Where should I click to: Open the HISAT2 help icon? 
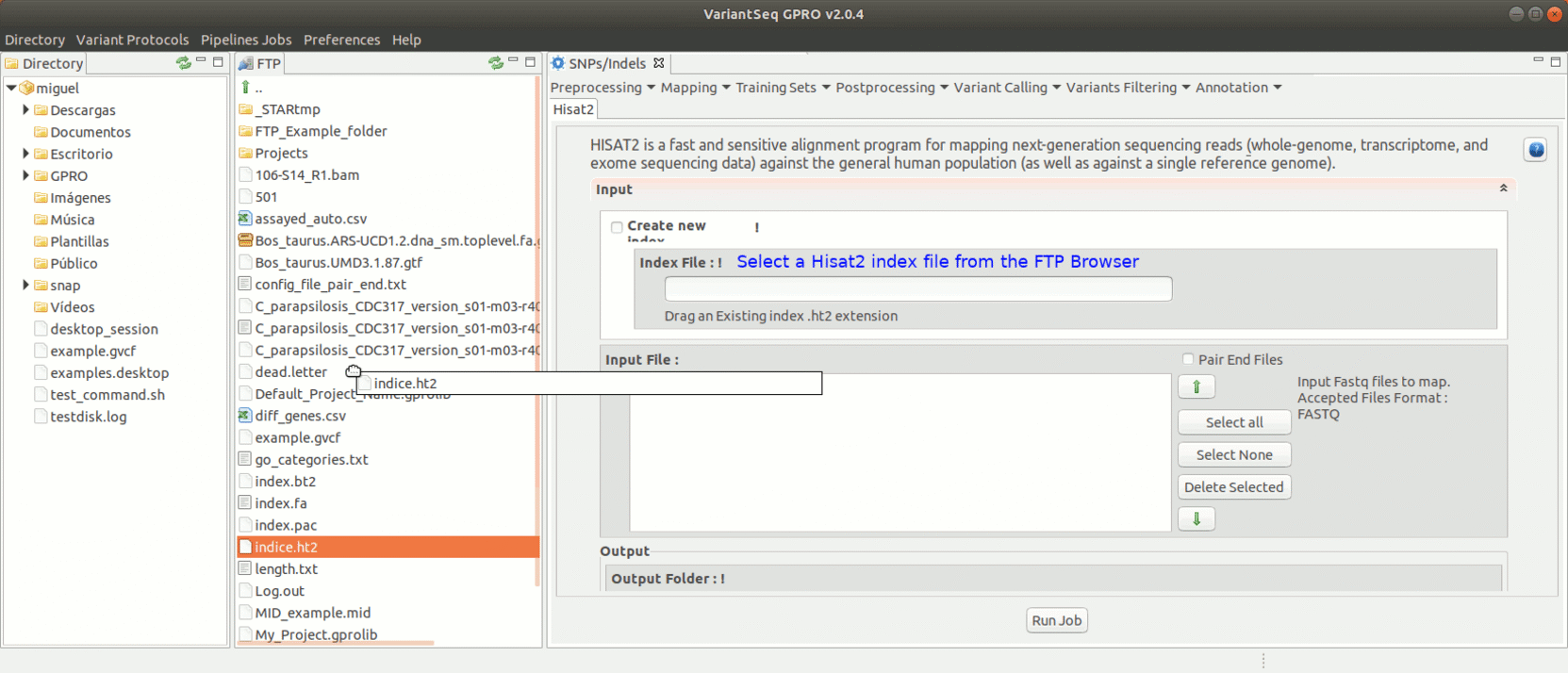pos(1535,150)
